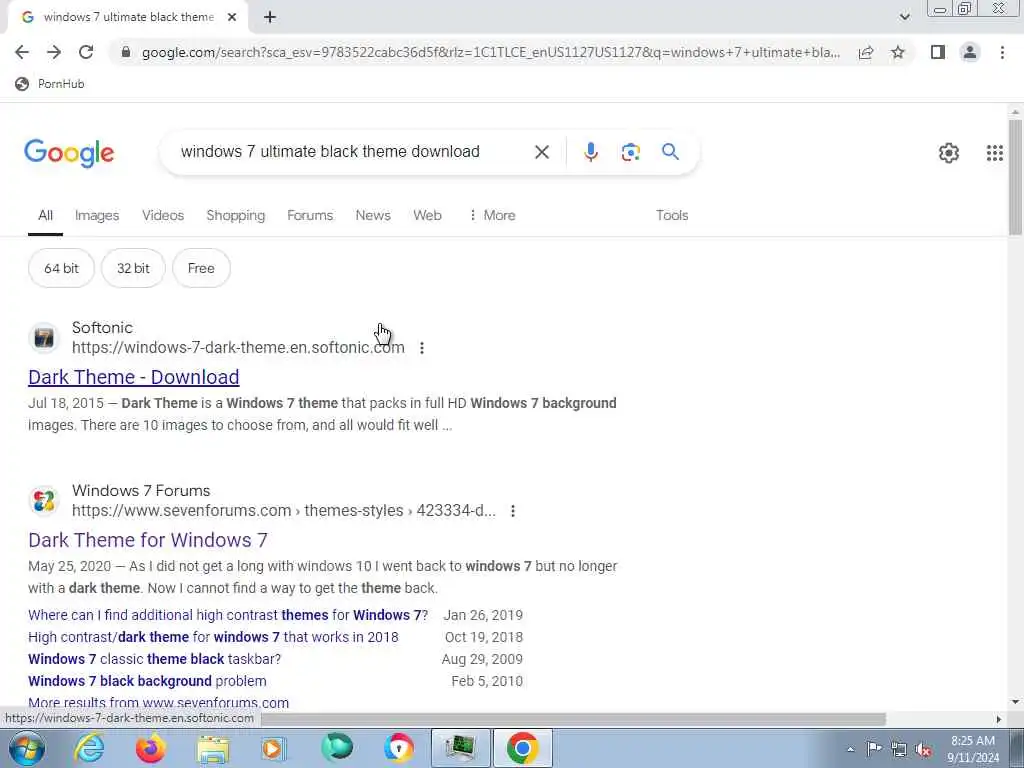Screen dimensions: 1024x768
Task: Expand the More search filters
Action: [x=492, y=216]
